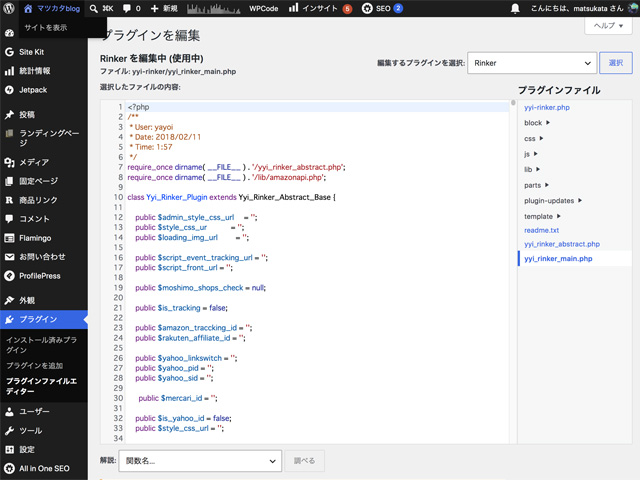Click the plus 新規 icon
The height and width of the screenshot is (480, 640).
click(x=154, y=9)
